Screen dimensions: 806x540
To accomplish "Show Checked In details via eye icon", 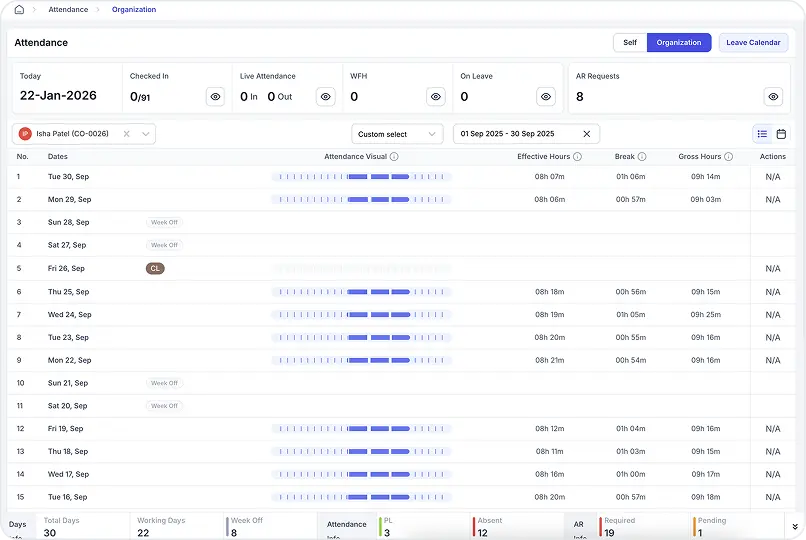I will click(215, 97).
